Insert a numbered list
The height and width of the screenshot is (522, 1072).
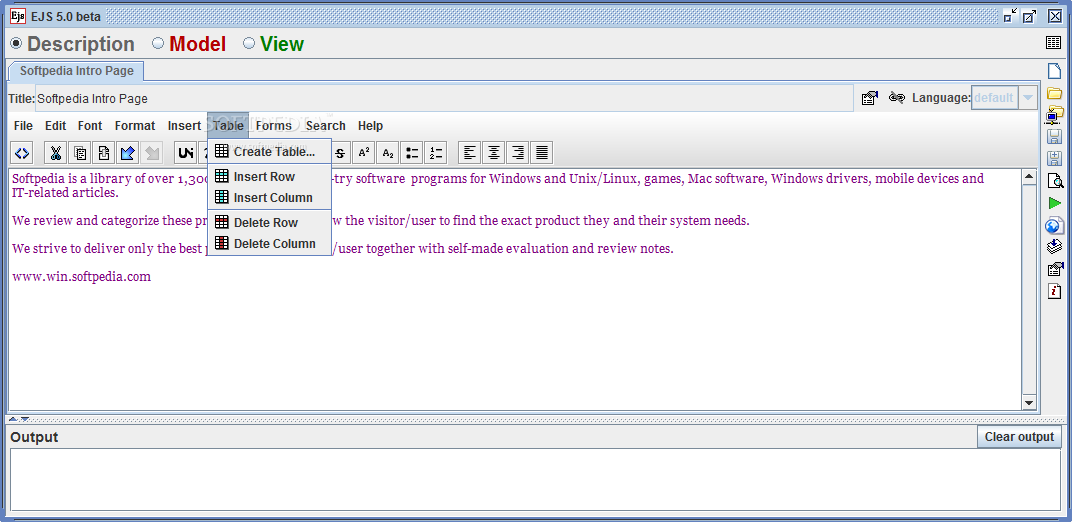[436, 153]
